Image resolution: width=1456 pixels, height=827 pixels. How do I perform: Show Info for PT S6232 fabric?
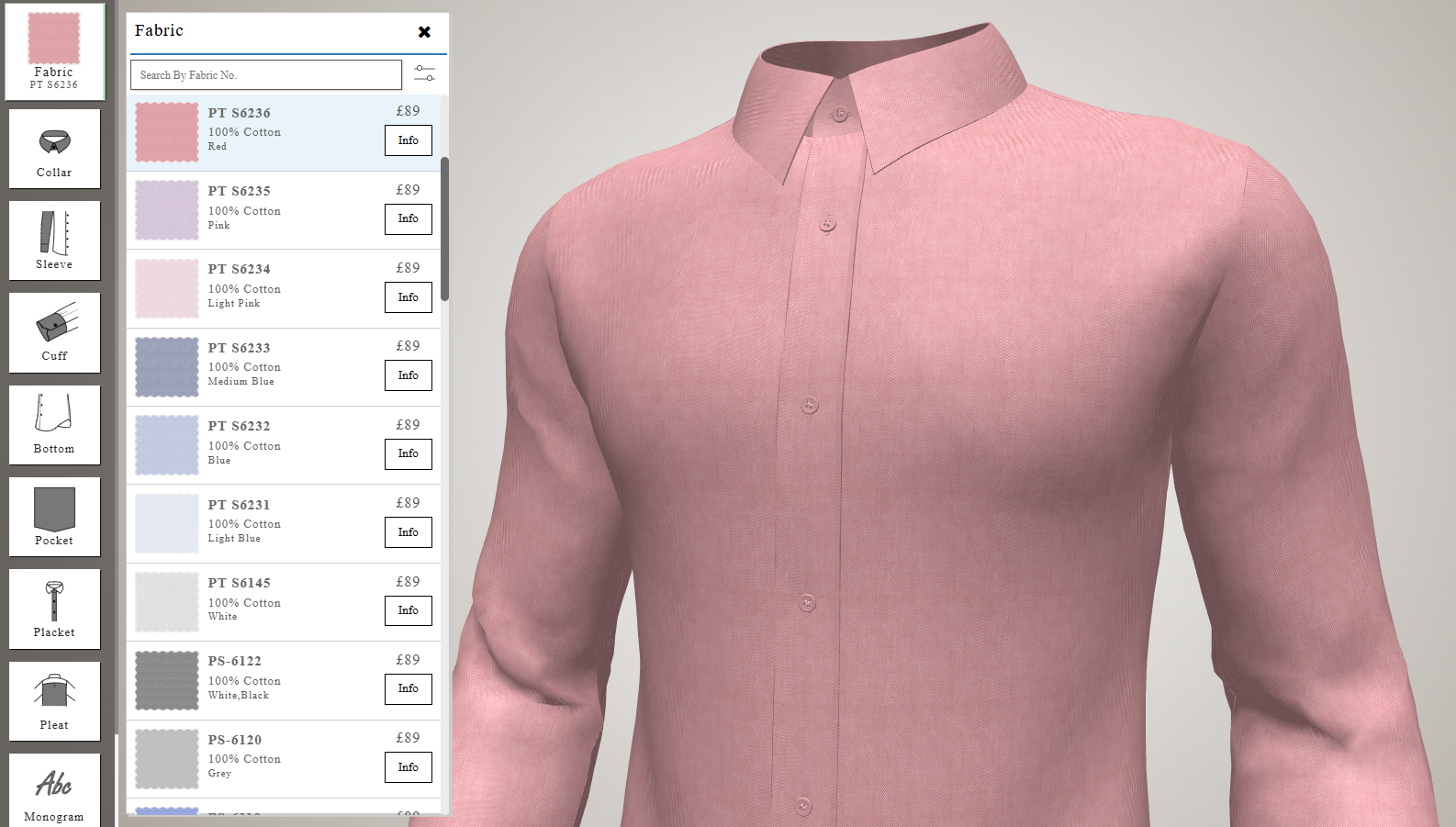point(409,454)
